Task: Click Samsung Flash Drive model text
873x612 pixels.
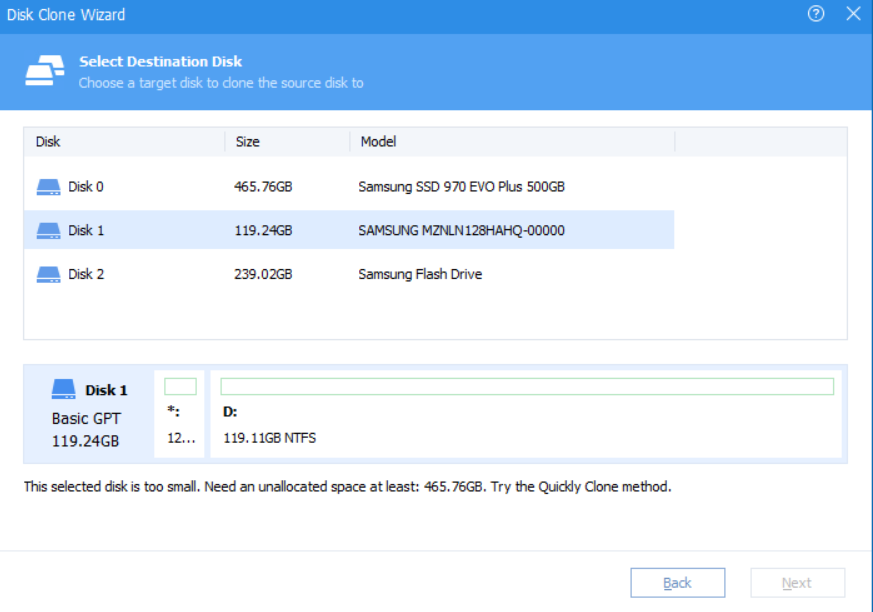Action: (420, 274)
